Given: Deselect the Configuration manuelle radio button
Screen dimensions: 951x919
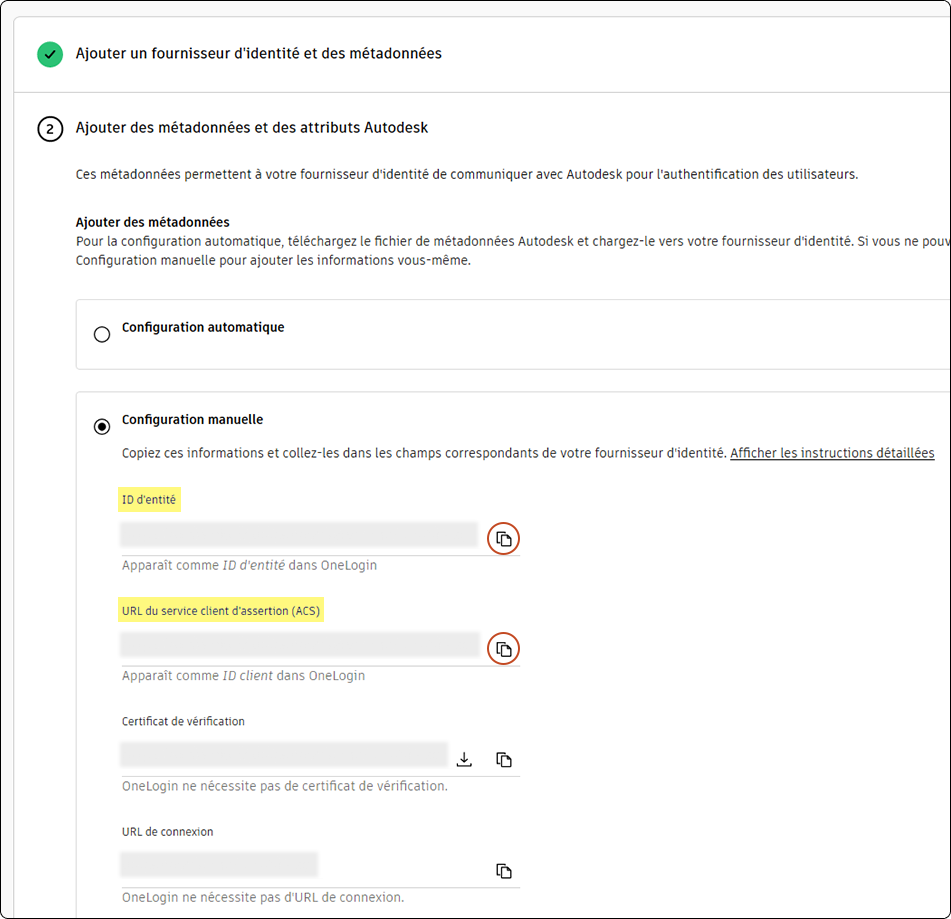Looking at the screenshot, I should (x=101, y=426).
